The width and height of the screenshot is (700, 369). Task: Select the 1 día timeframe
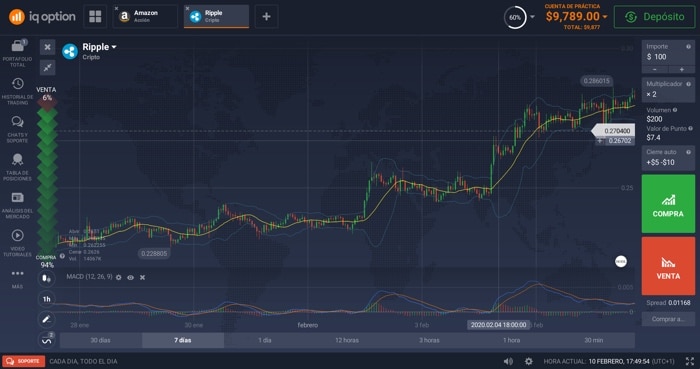tap(265, 340)
